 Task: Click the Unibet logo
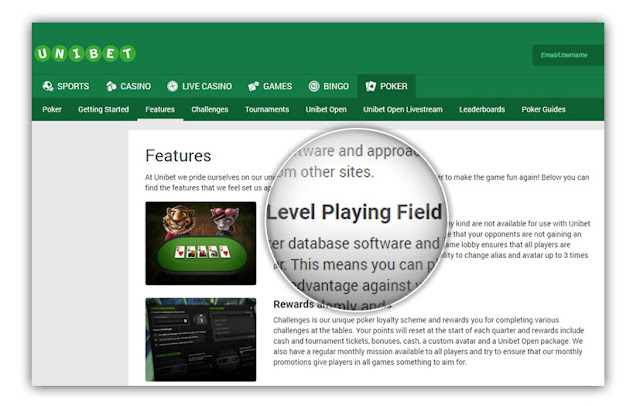point(86,53)
